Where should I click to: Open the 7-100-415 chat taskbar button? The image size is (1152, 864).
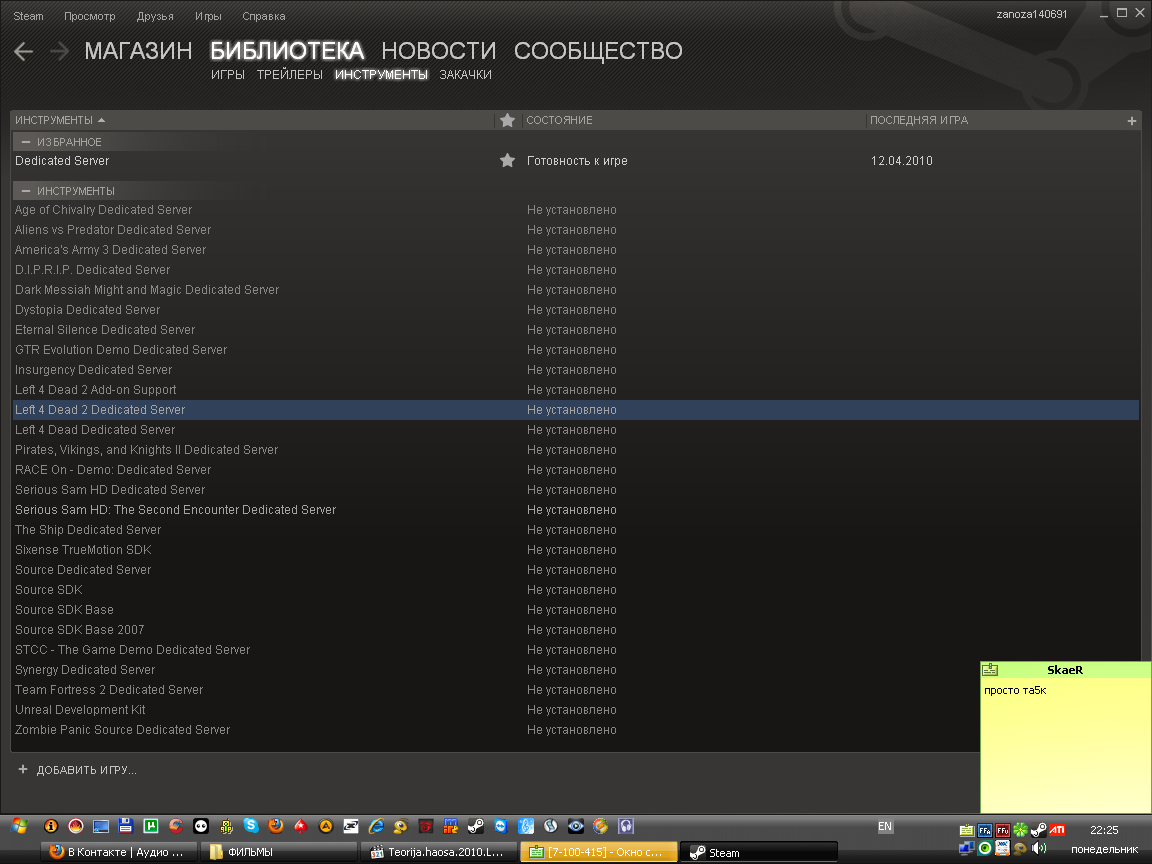[x=598, y=852]
